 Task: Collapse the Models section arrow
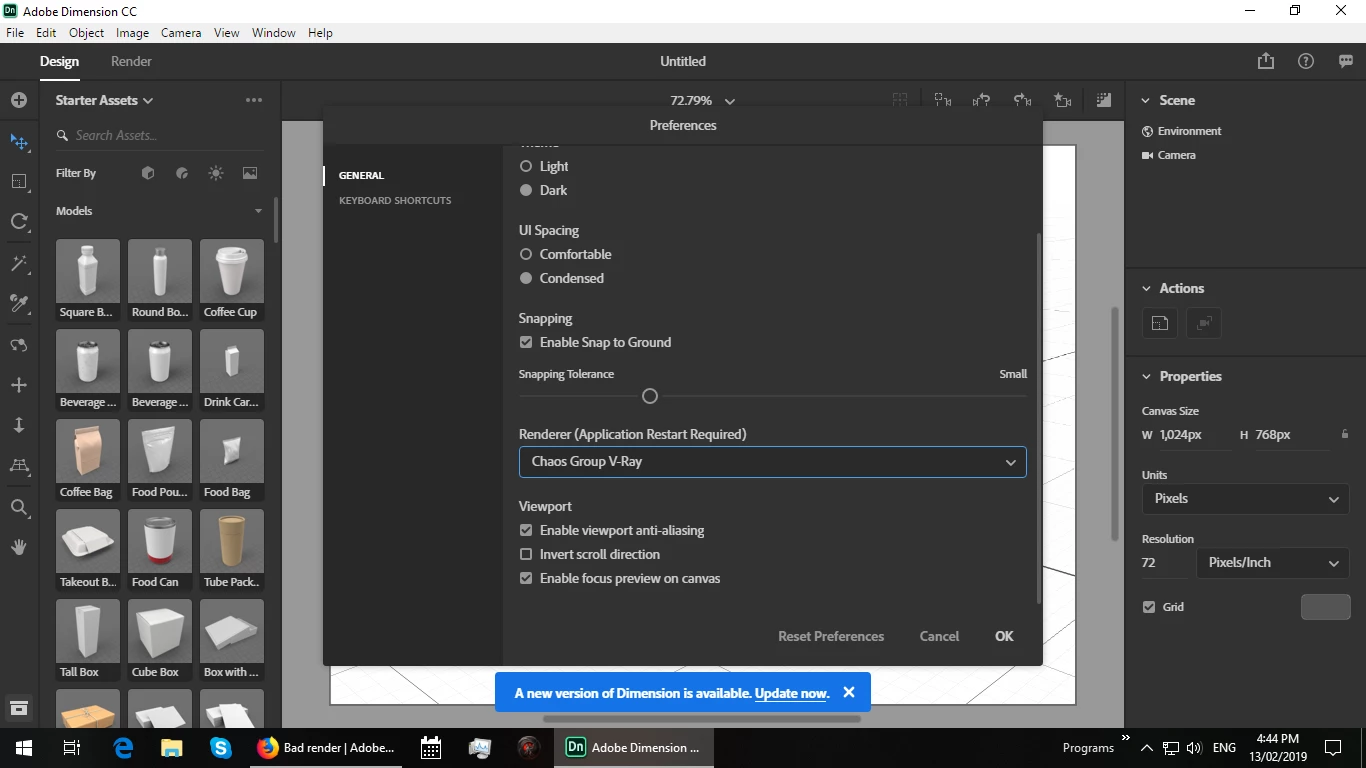pyautogui.click(x=258, y=211)
